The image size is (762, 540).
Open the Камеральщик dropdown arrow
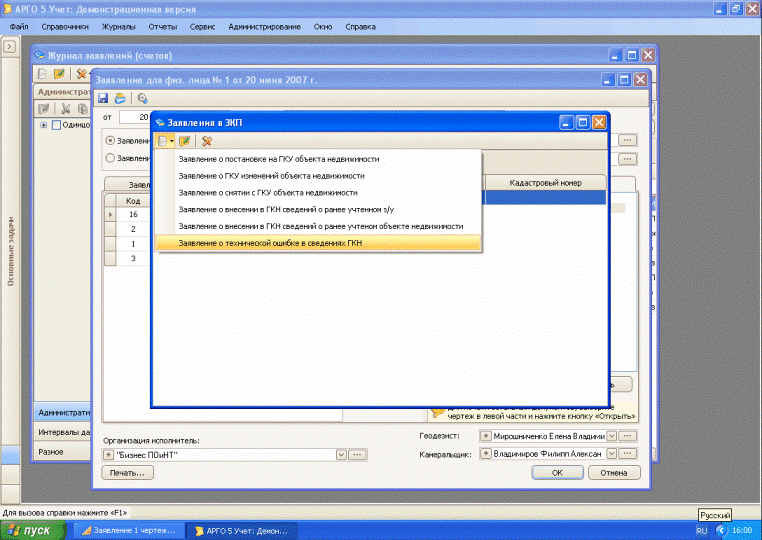tap(611, 453)
